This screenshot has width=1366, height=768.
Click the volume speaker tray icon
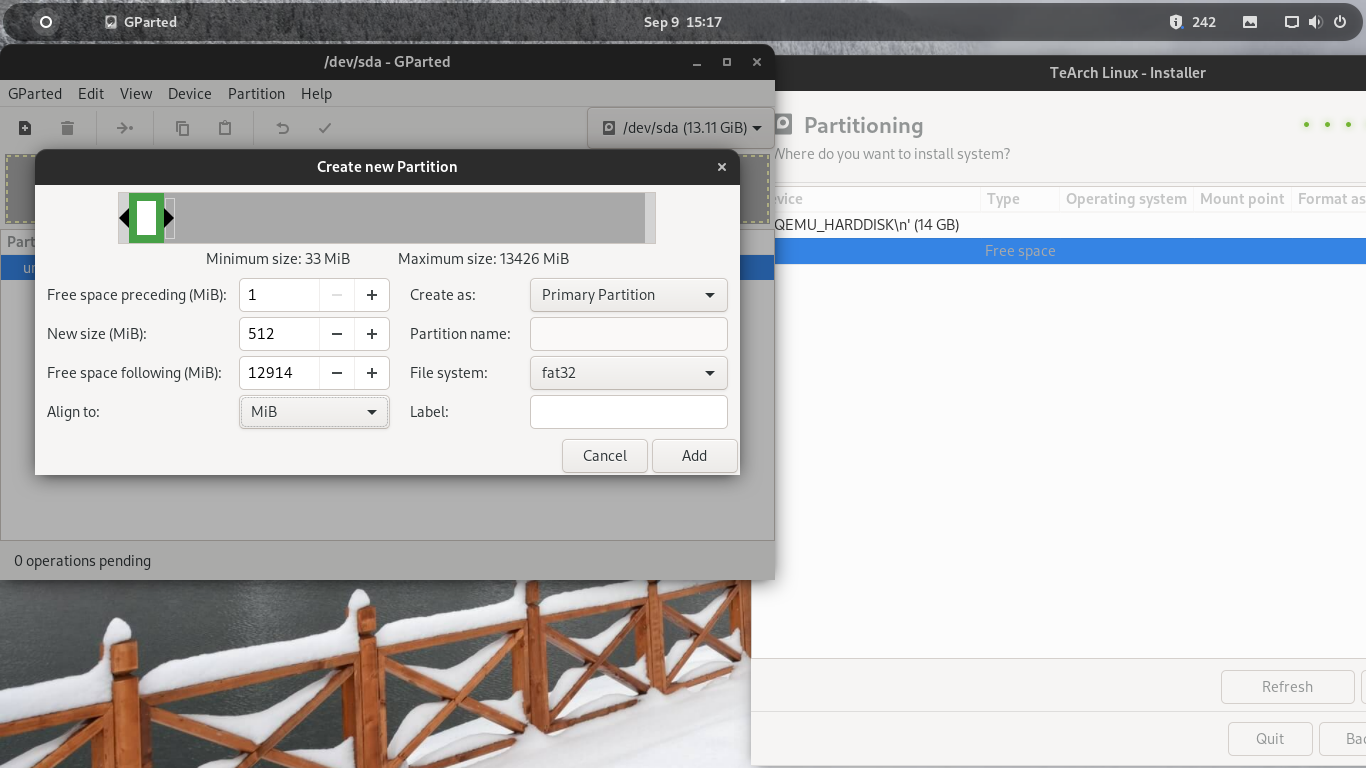point(1316,22)
